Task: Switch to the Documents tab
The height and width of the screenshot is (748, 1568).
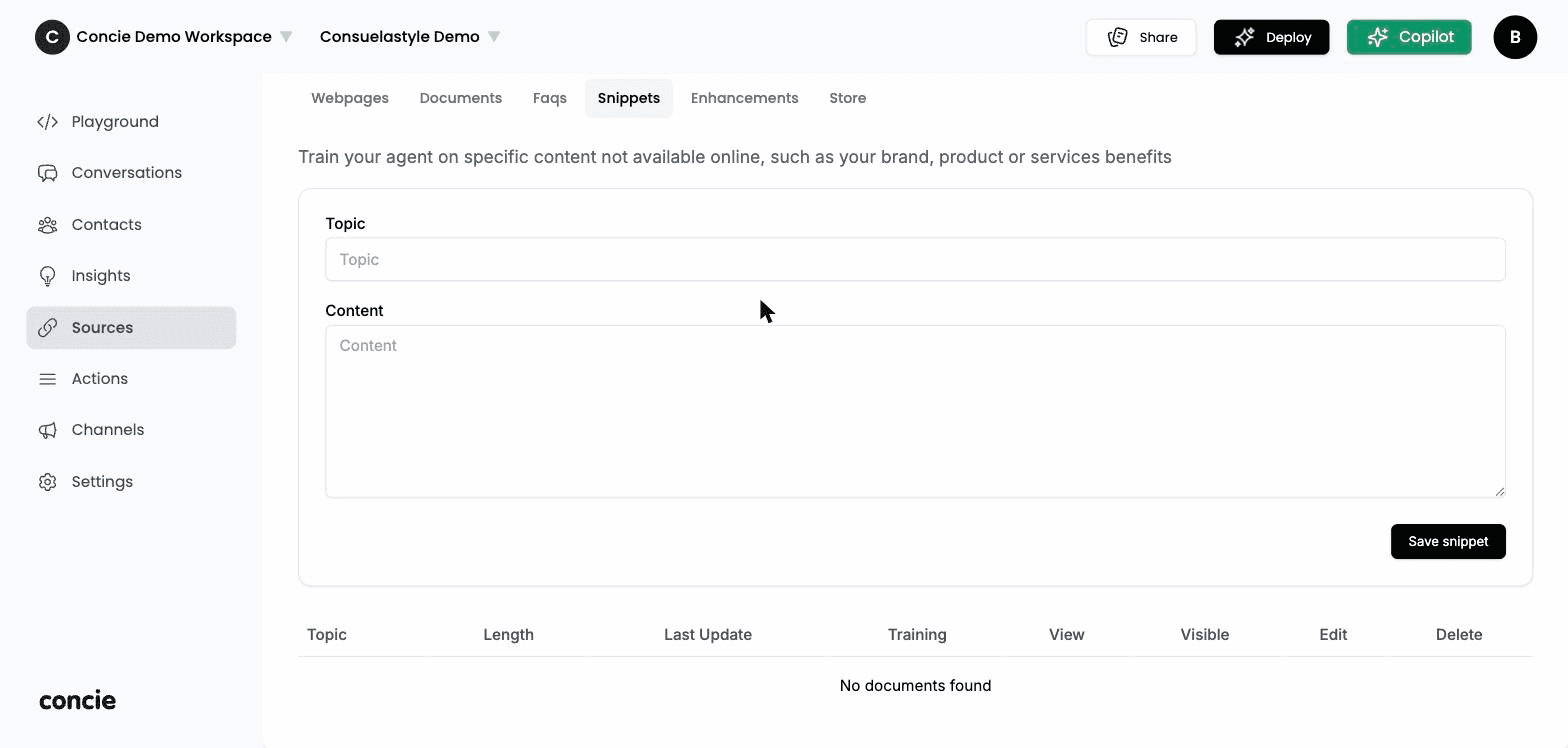Action: [x=461, y=98]
